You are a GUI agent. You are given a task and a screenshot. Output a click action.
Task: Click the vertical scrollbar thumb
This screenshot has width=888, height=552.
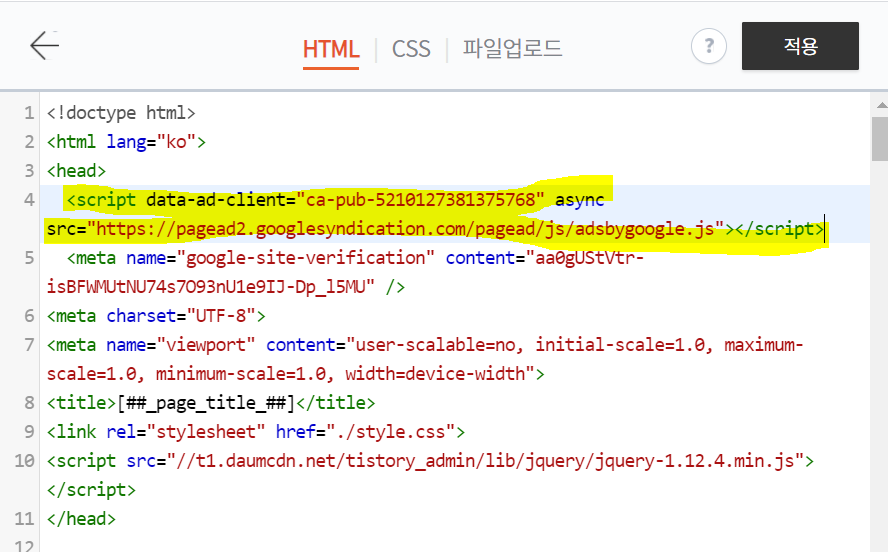point(880,139)
